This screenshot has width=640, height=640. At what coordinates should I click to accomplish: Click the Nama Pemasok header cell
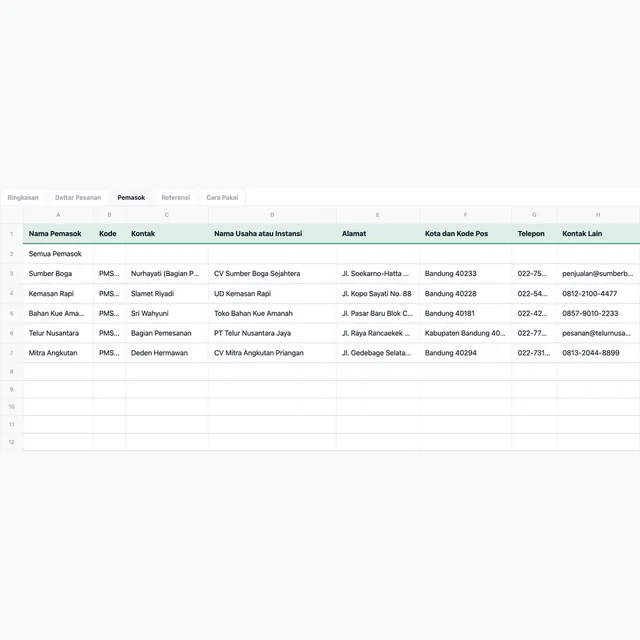click(58, 233)
